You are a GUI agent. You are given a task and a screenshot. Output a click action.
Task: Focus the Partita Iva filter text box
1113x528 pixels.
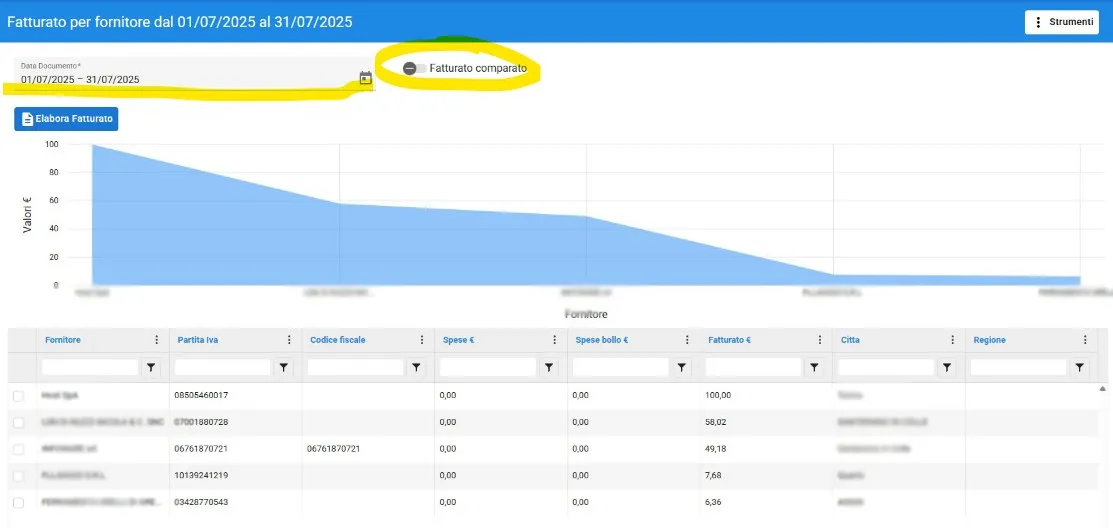tap(222, 367)
